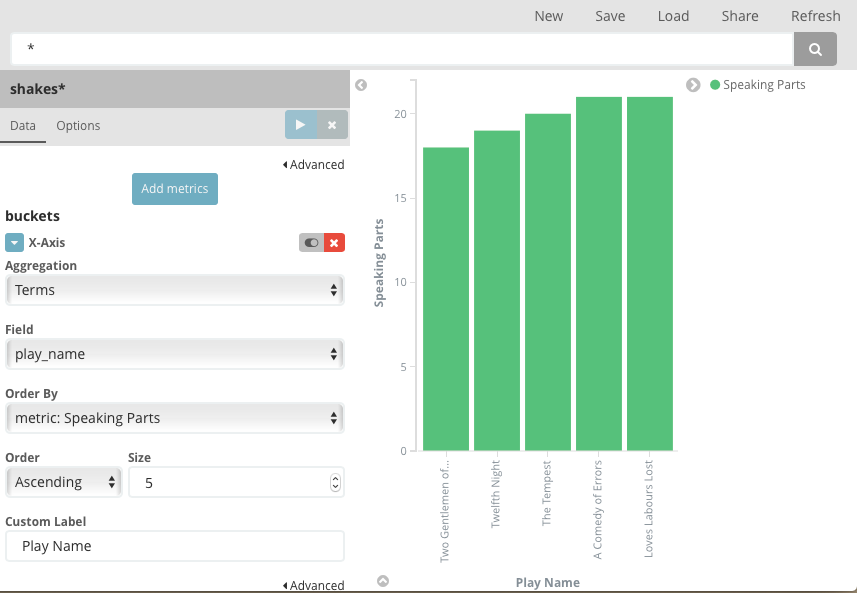Click Refresh in the top bar
857x593 pixels.
(x=815, y=16)
